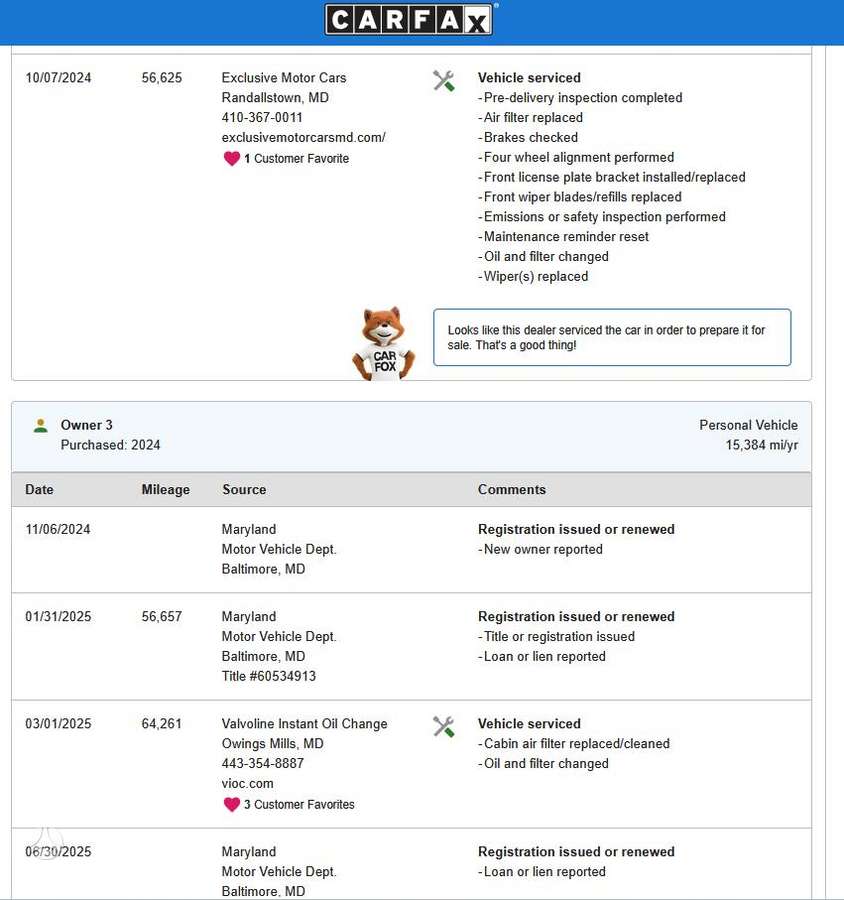
Task: Click Title #60534913 text
Action: 269,676
